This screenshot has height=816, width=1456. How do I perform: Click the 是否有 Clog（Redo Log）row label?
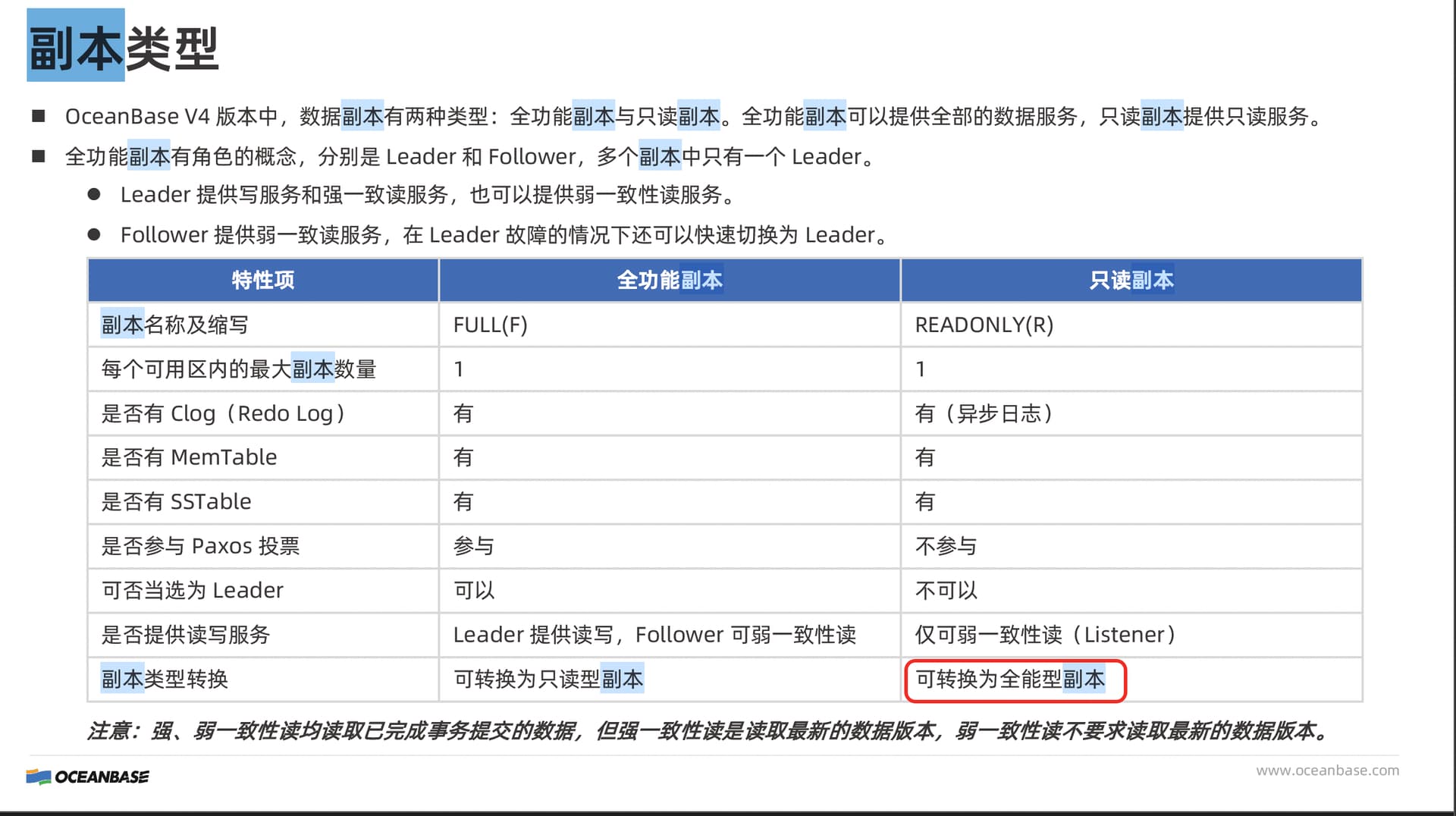point(224,413)
